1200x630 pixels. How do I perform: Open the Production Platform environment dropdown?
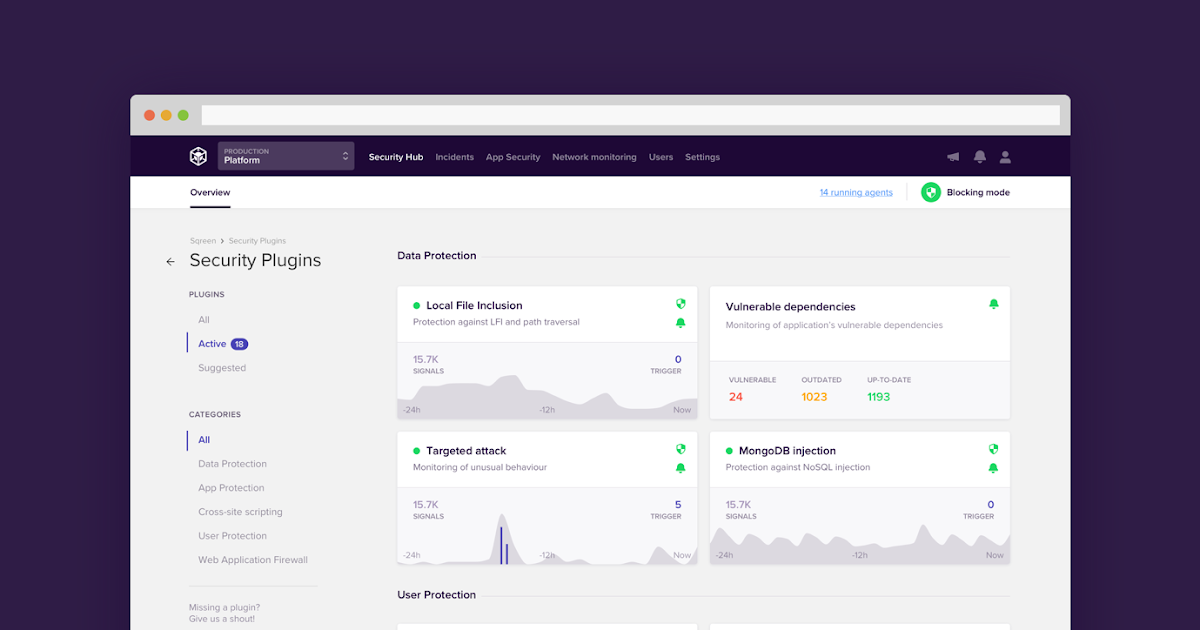pos(286,156)
